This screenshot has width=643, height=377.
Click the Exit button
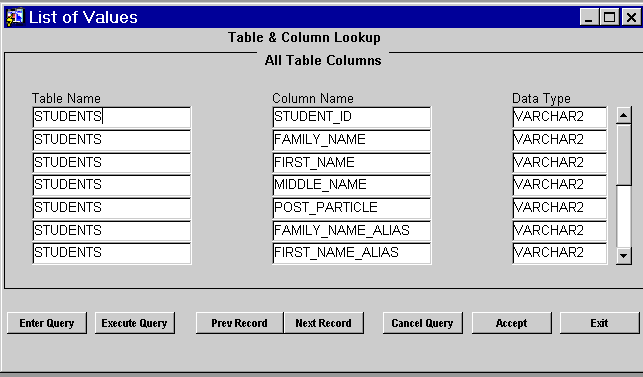pyautogui.click(x=599, y=323)
